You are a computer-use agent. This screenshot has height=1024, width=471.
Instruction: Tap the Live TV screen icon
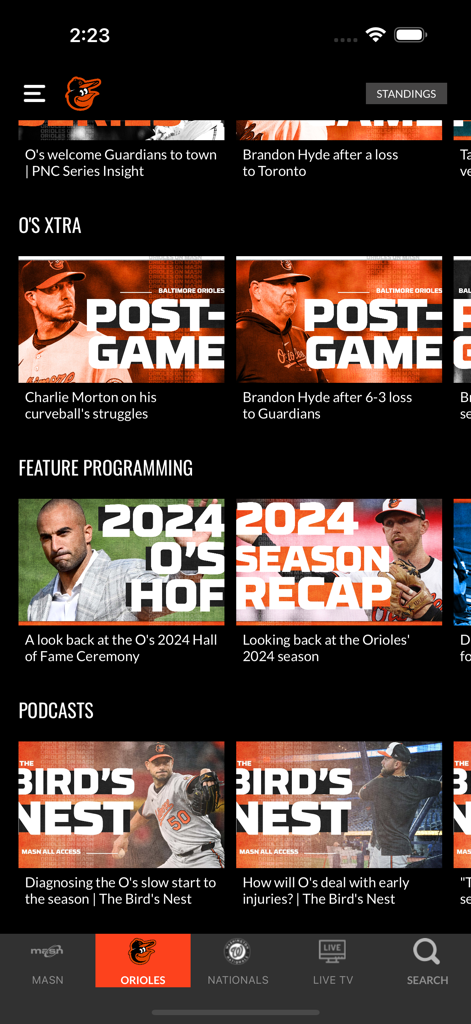[x=332, y=952]
